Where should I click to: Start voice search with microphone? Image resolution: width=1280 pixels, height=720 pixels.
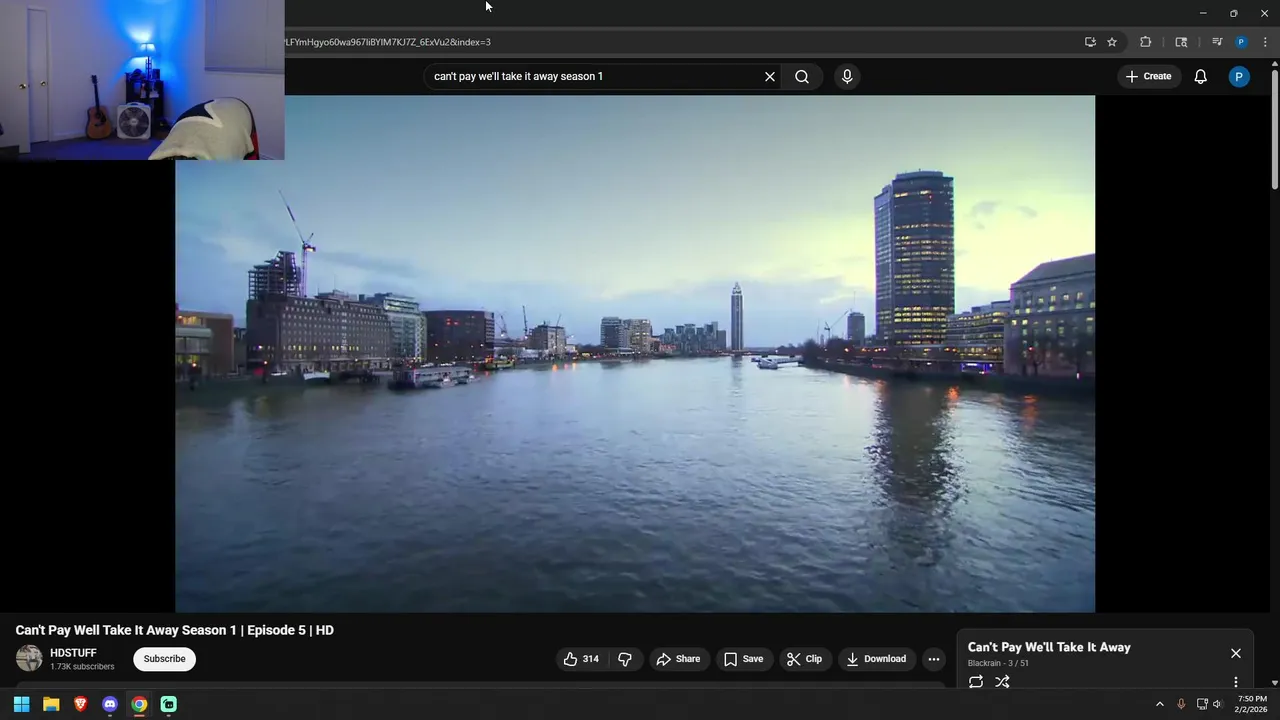(x=847, y=76)
